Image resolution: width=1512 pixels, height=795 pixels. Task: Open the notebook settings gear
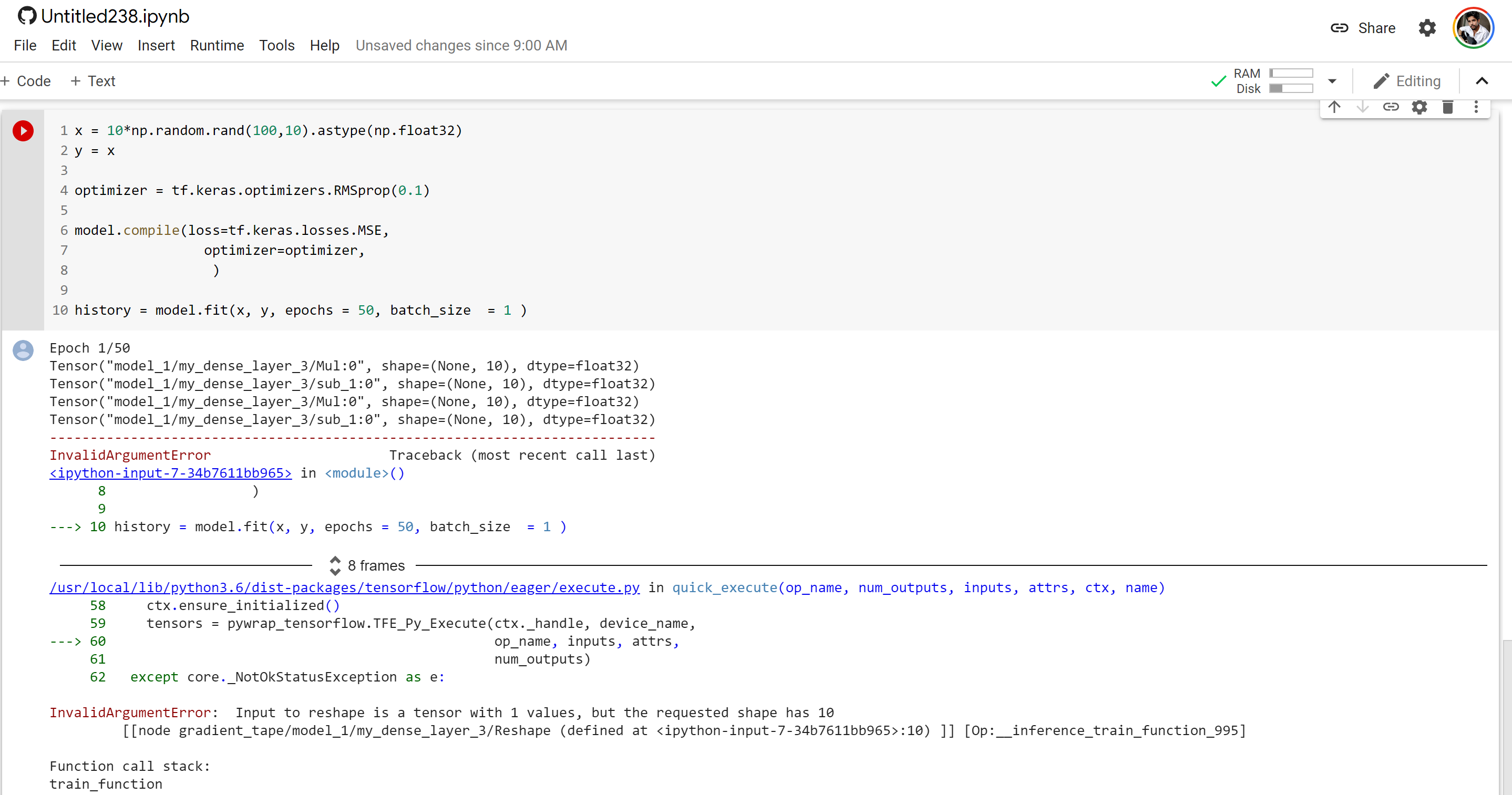(x=1427, y=27)
